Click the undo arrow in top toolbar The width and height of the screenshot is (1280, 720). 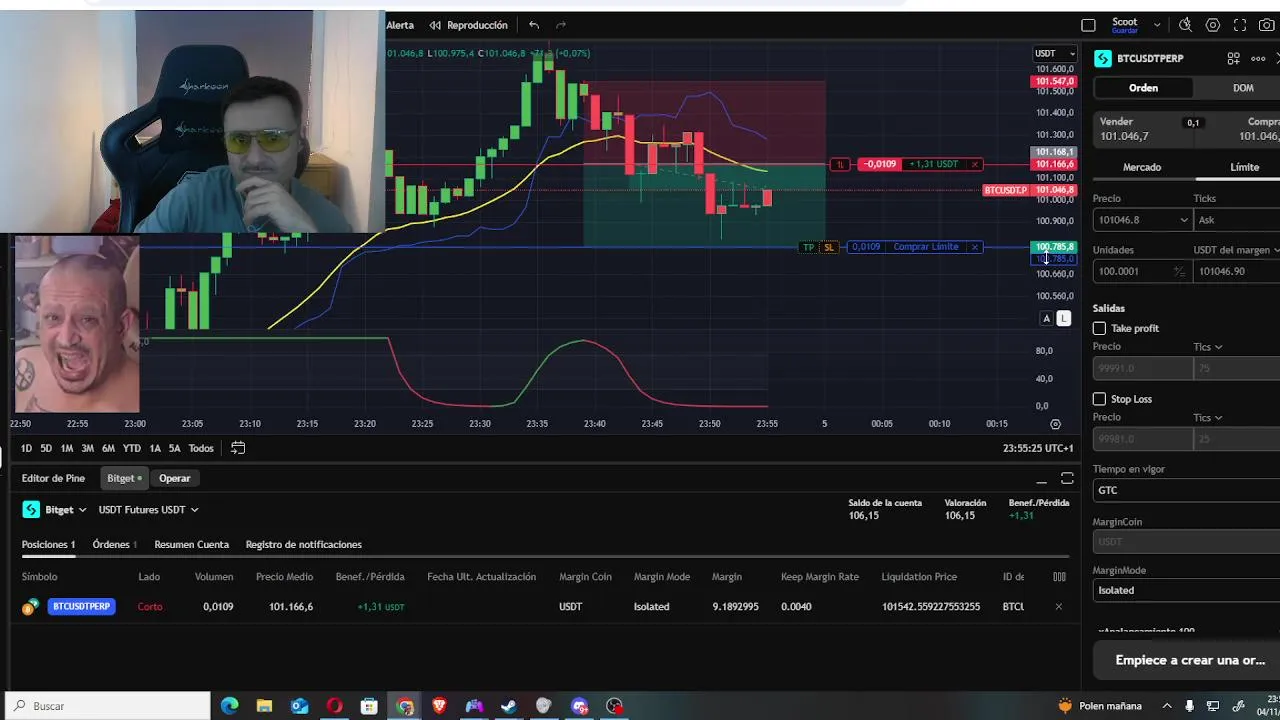point(534,25)
